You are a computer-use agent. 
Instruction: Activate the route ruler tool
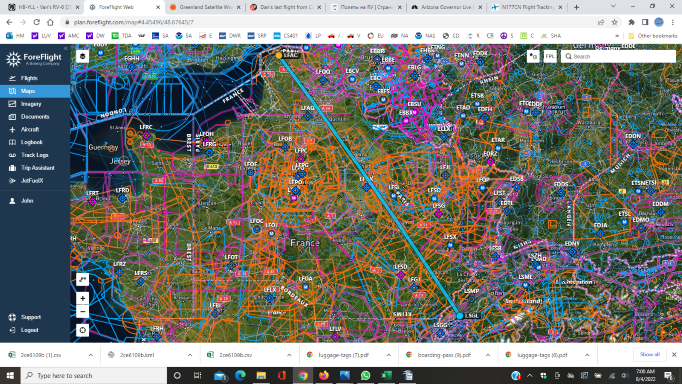[x=83, y=279]
